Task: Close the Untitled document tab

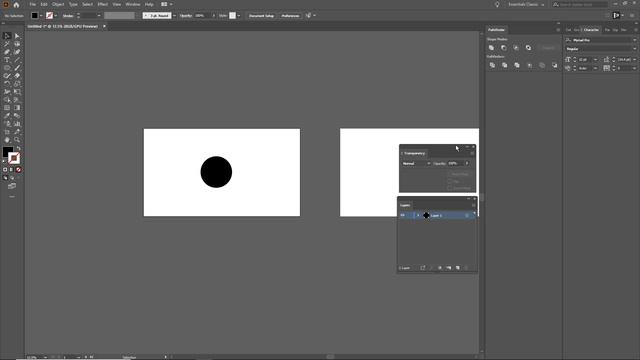Action: tap(104, 26)
